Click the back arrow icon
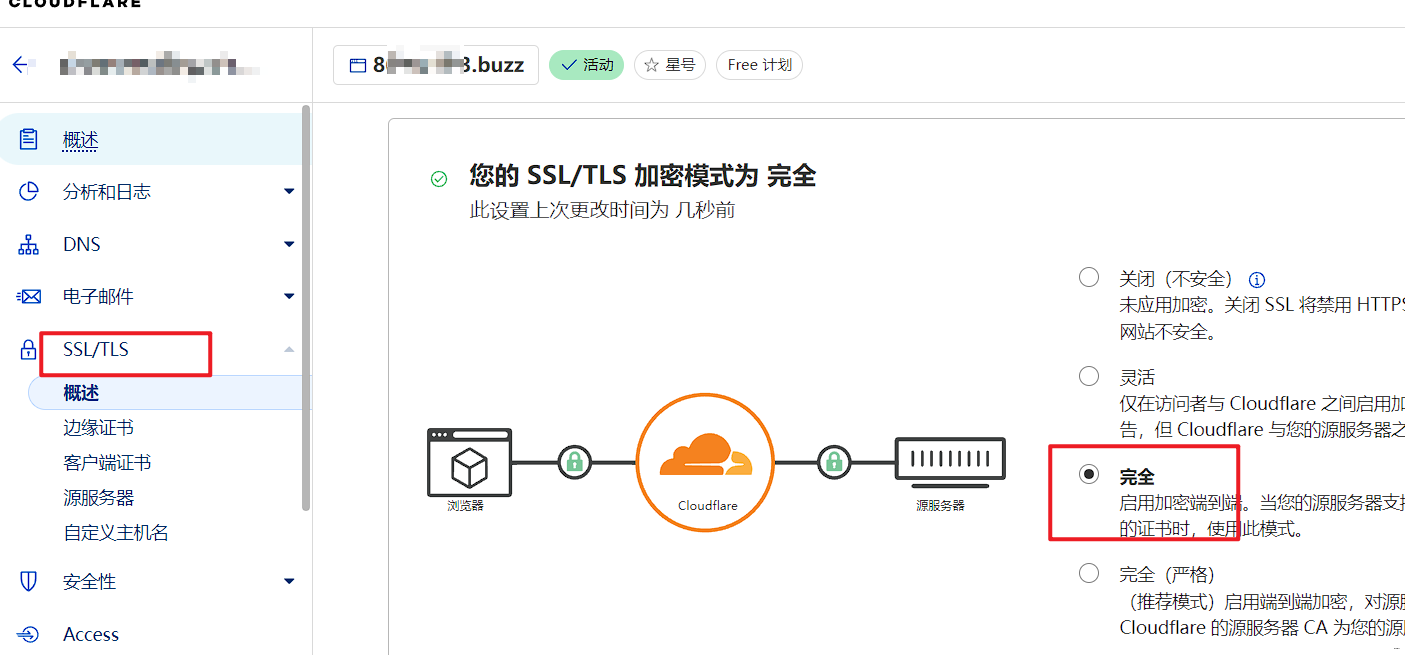 click(x=20, y=65)
